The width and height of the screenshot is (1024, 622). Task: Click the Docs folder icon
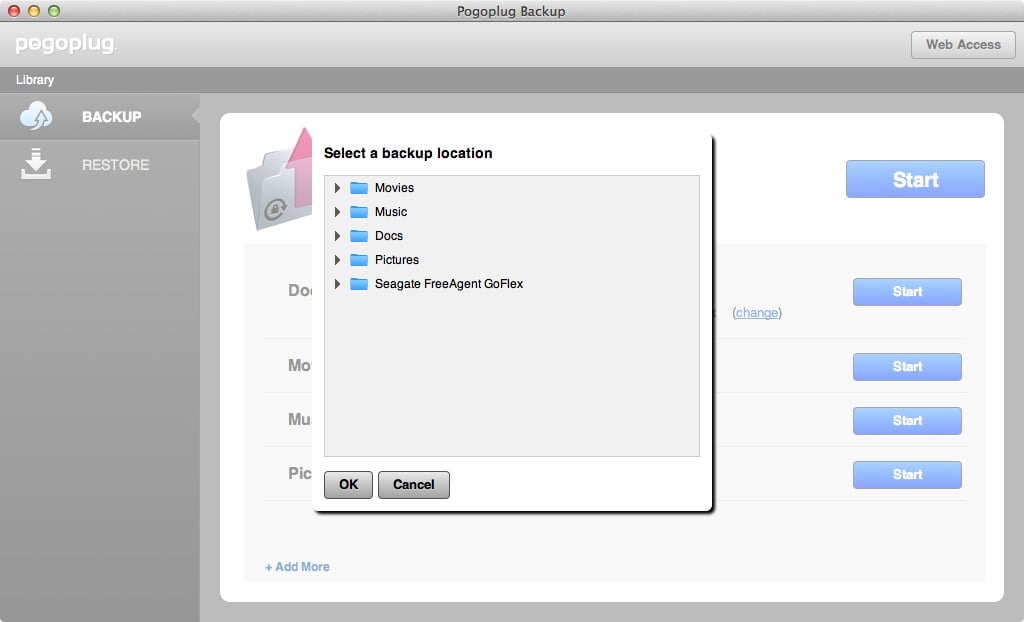pos(359,236)
